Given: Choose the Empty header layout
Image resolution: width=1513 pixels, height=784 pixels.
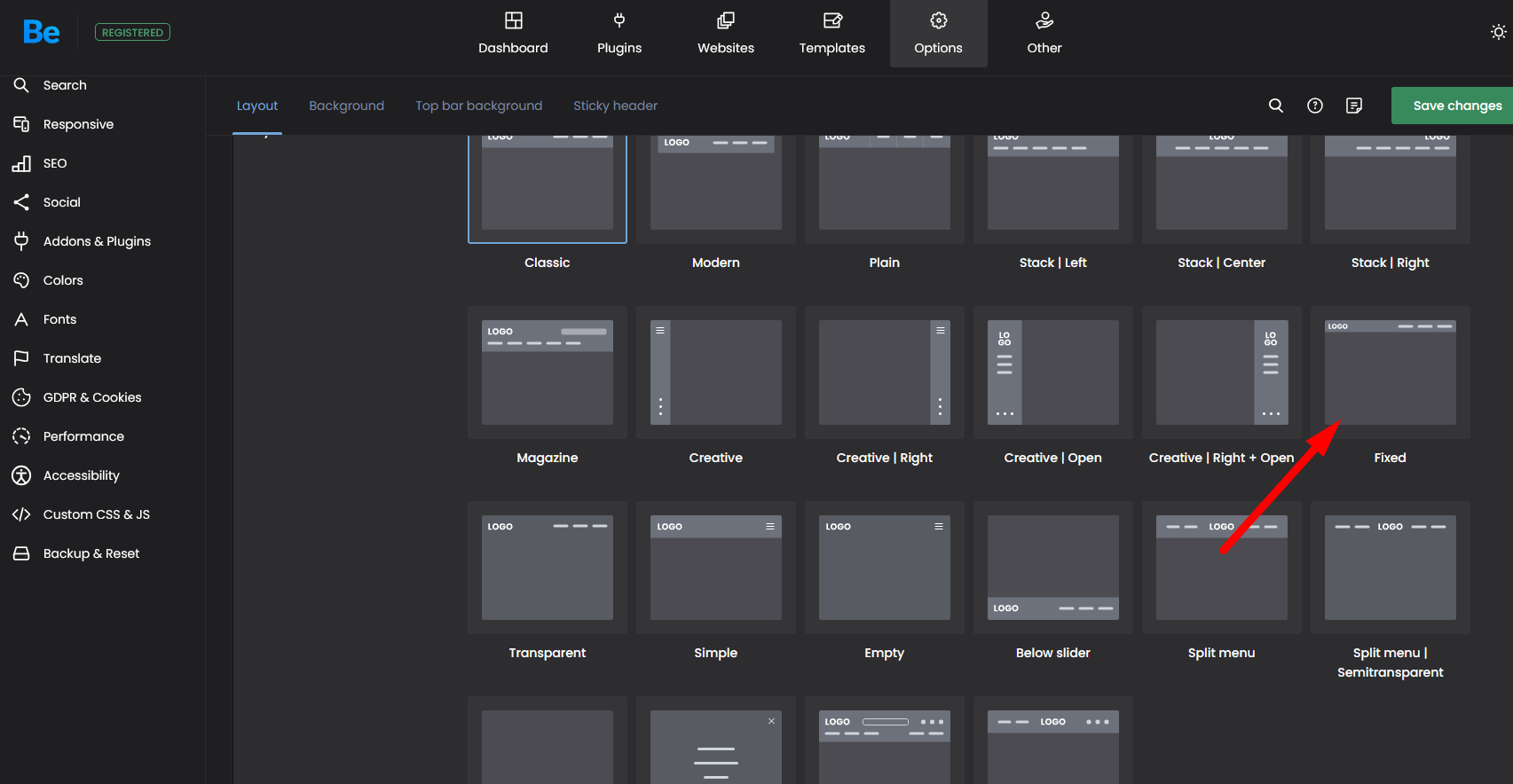Looking at the screenshot, I should (x=885, y=568).
